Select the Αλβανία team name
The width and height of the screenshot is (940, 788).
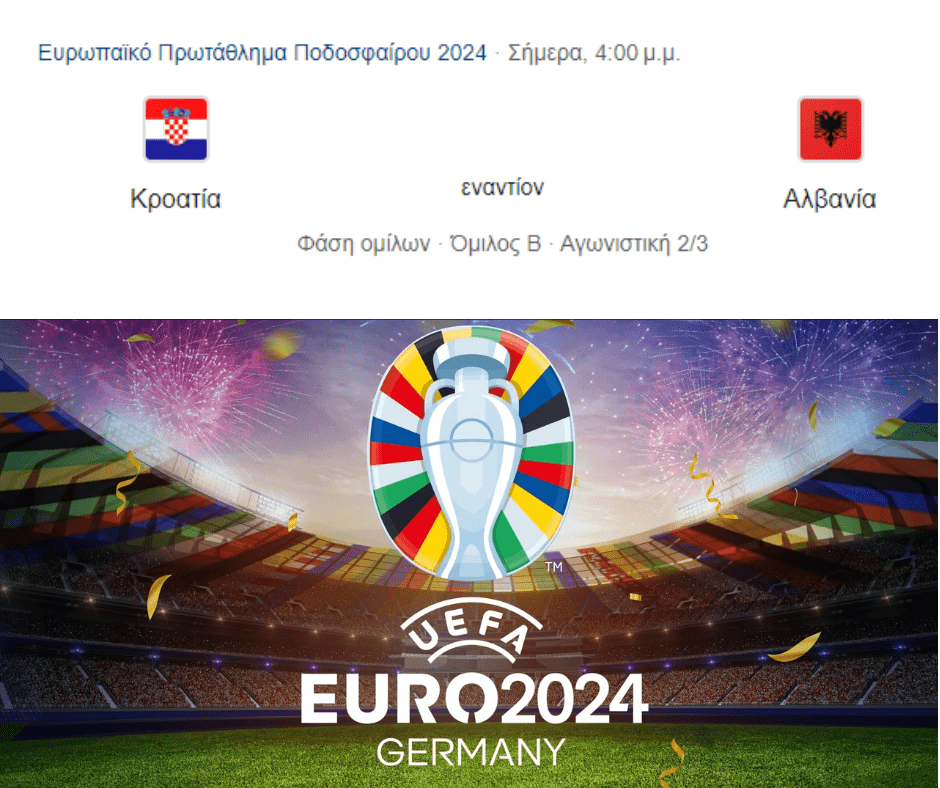tap(830, 198)
